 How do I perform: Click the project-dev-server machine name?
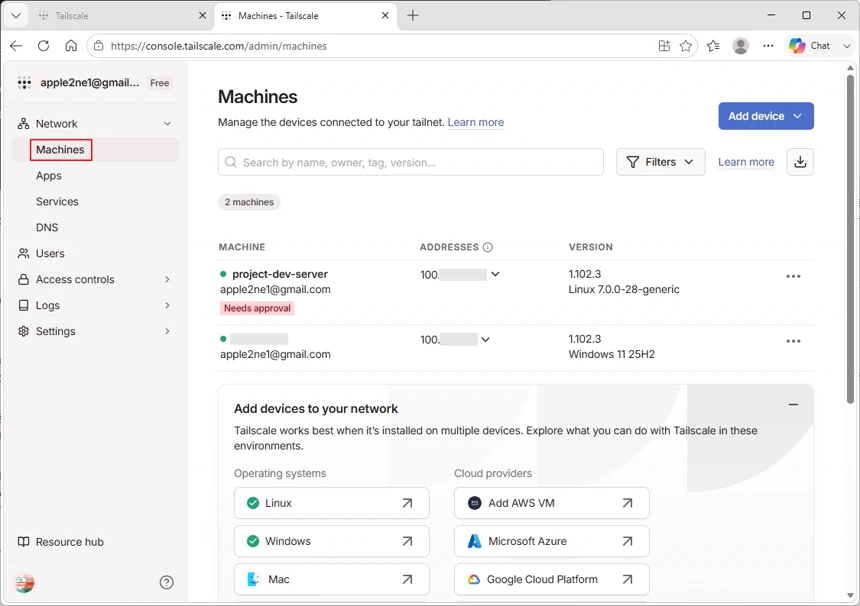tap(280, 274)
